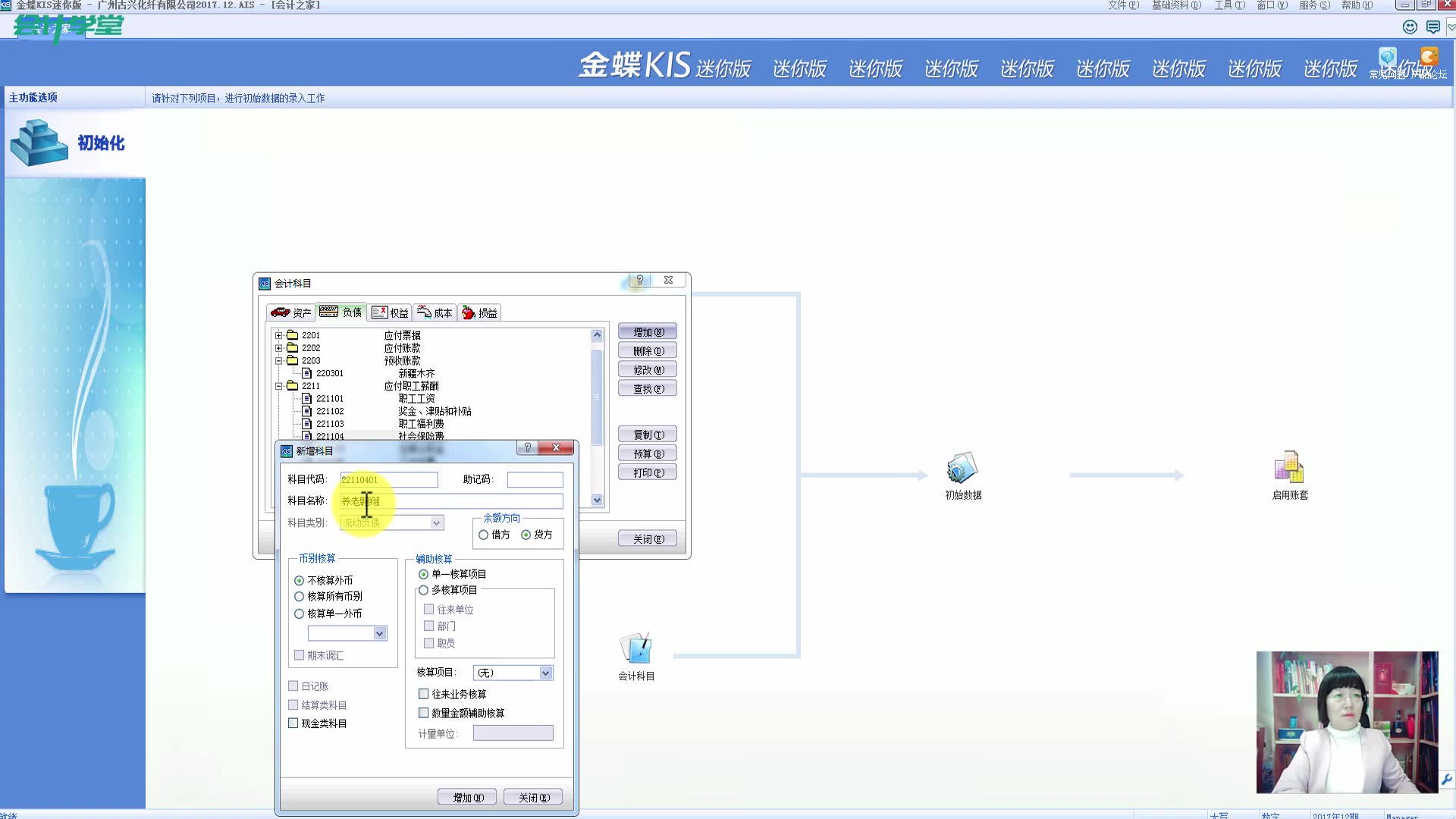1456x819 pixels.
Task: Click the smiley emoticon icon top right
Action: click(x=1408, y=27)
